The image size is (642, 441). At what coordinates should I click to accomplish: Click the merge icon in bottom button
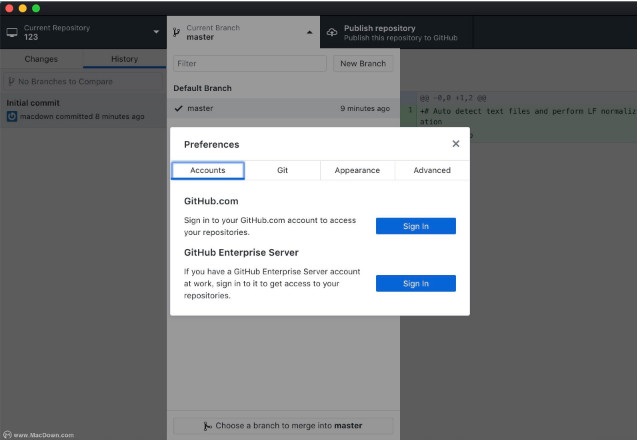pyautogui.click(x=208, y=426)
